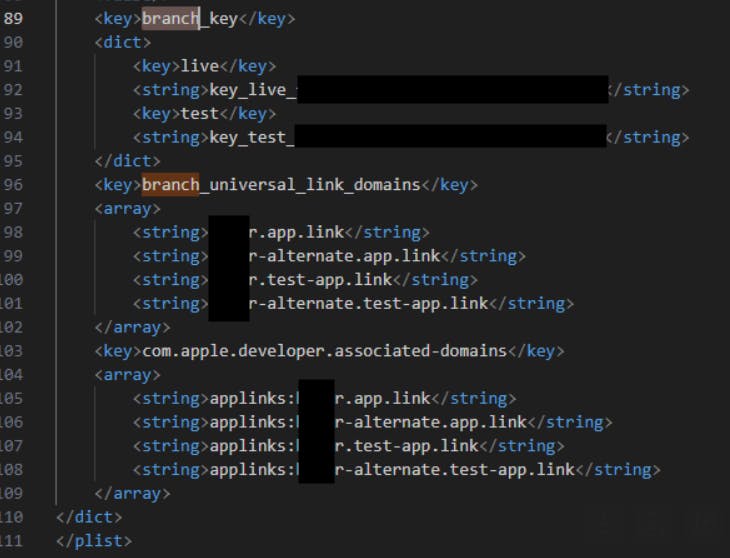
Task: Click line number 89 in the gutter
Action: [13, 19]
